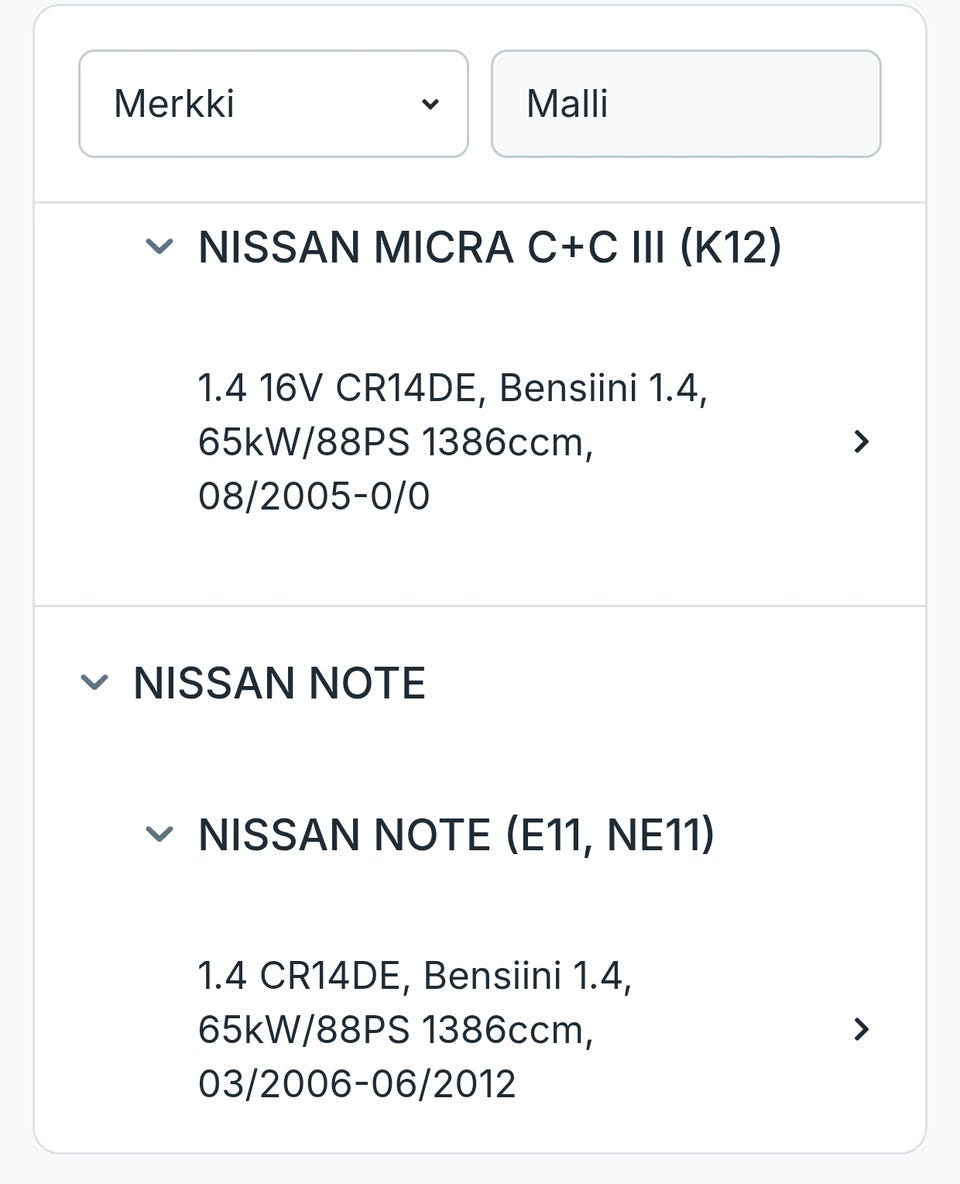Viewport: 960px width, 1184px height.
Task: Collapse the NISSAN MICRA C+C III chevron
Action: (x=160, y=246)
